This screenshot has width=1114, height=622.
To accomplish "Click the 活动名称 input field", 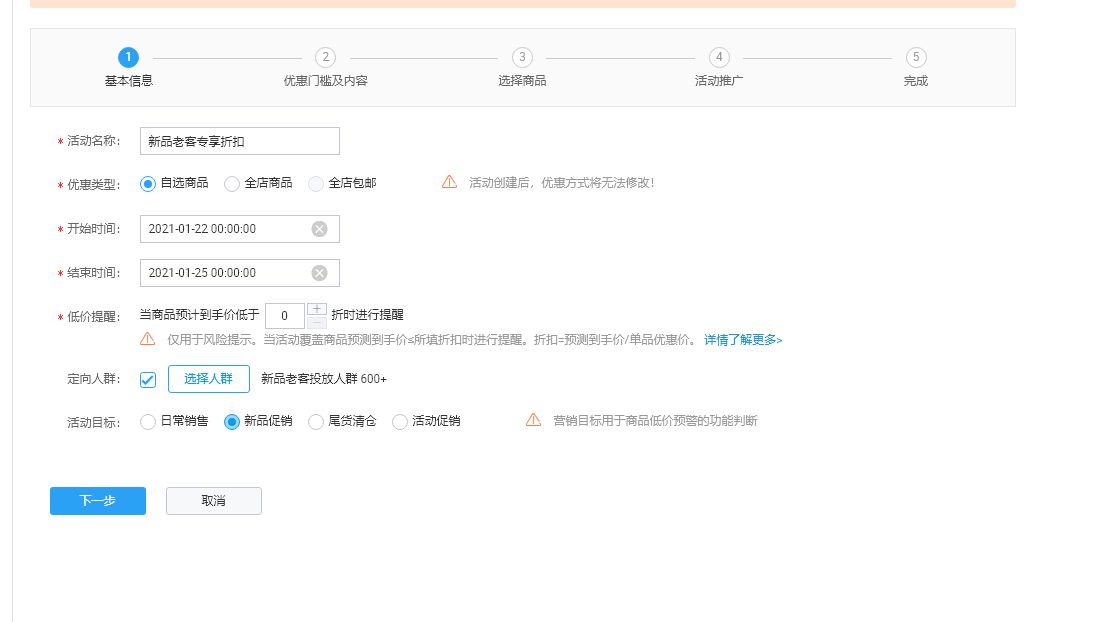I will 240,140.
